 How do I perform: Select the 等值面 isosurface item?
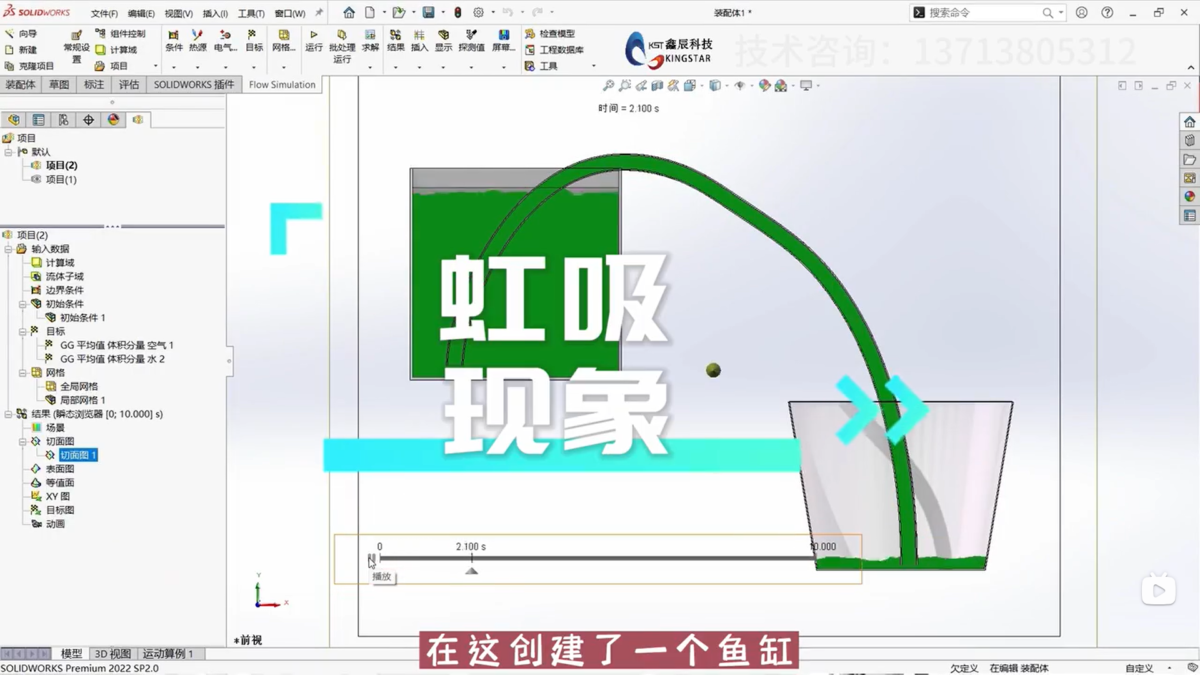tap(60, 483)
